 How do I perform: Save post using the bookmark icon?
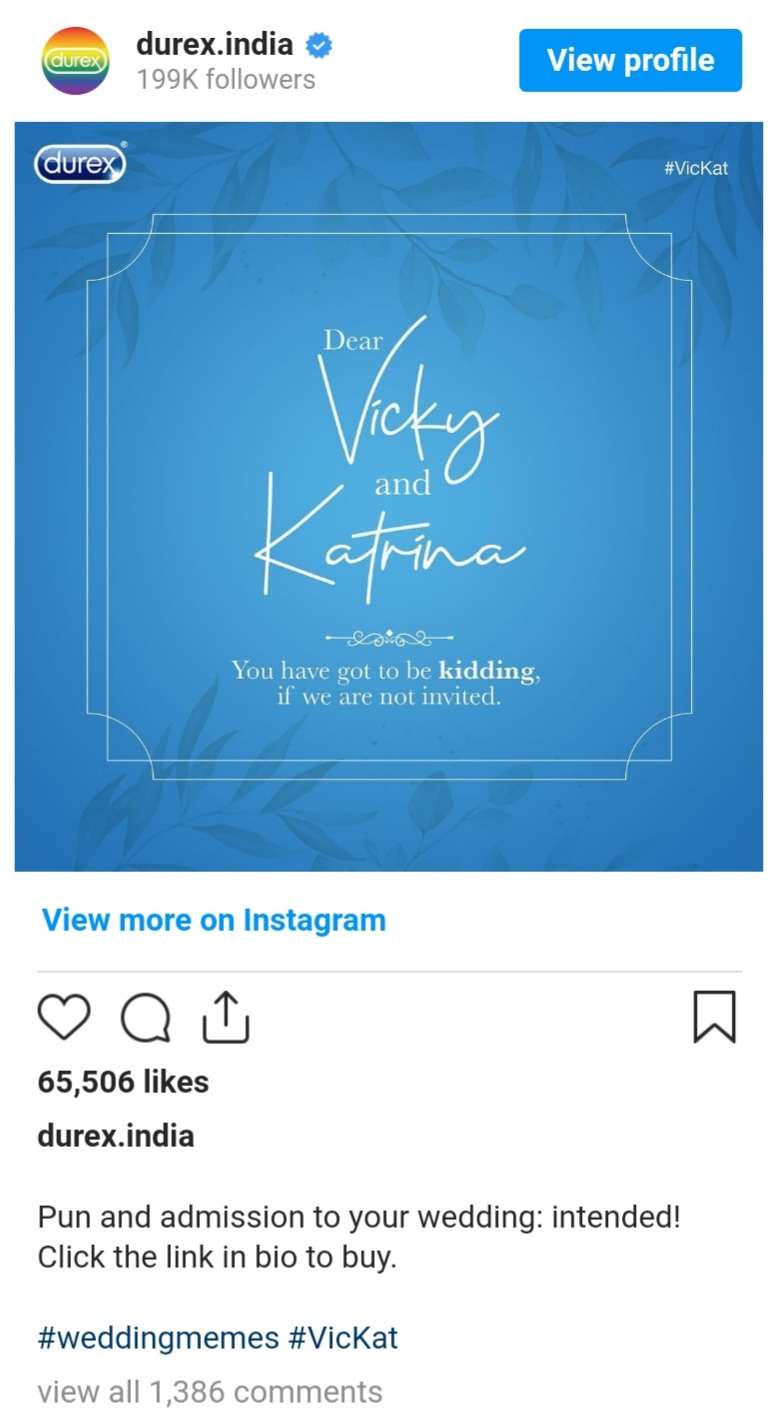tap(714, 1017)
